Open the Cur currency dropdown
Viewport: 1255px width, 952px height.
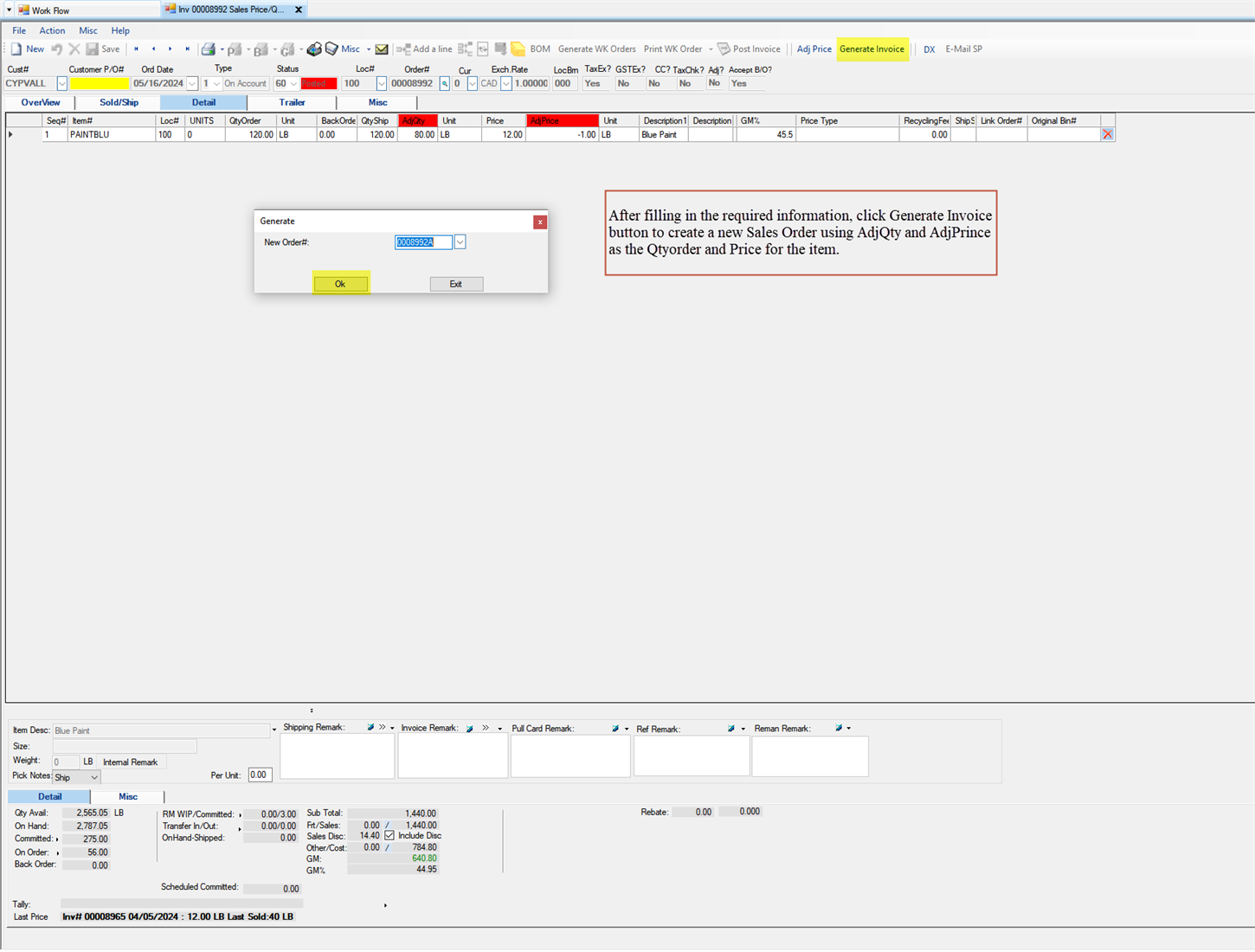coord(472,83)
